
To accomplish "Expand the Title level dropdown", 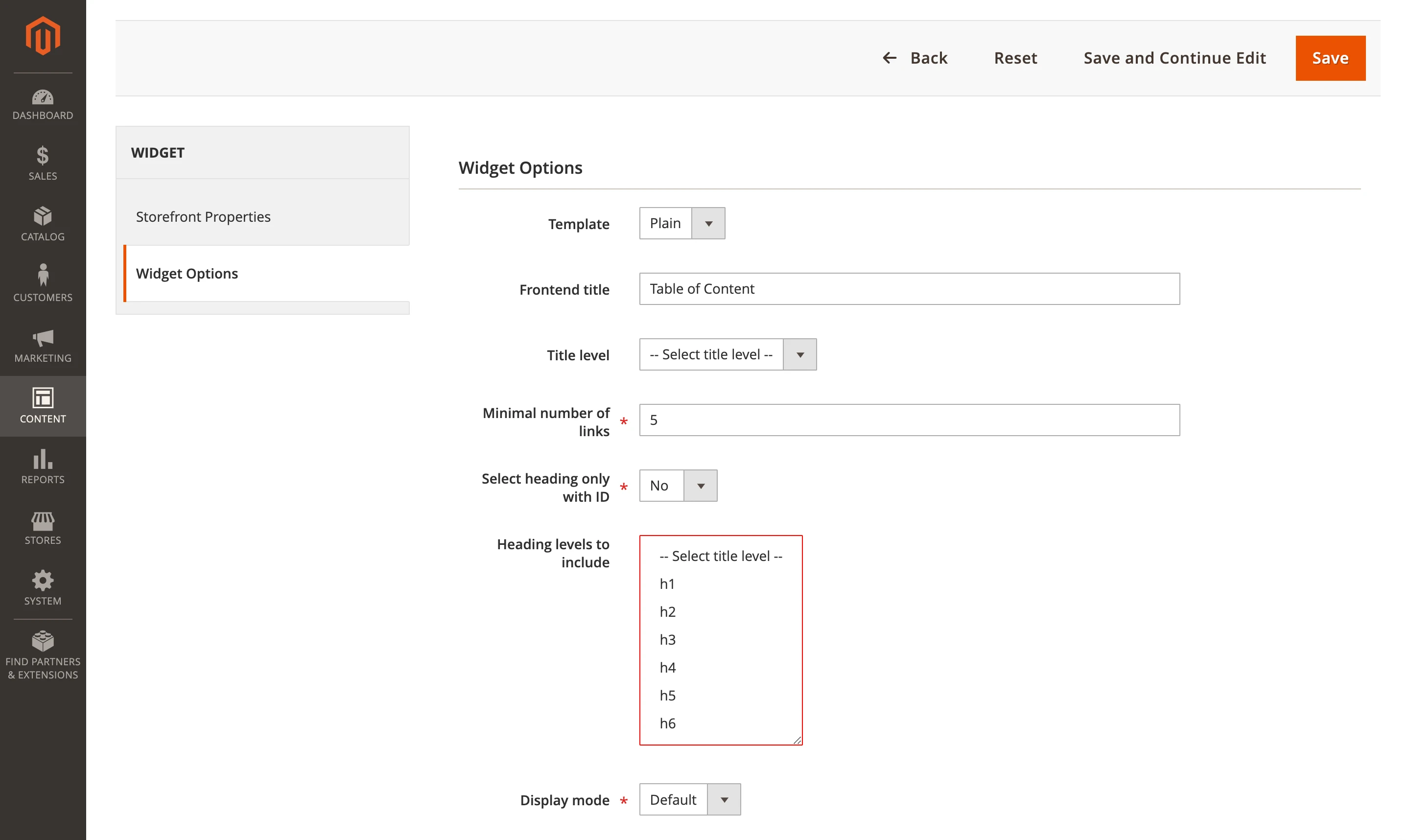I will [x=727, y=354].
